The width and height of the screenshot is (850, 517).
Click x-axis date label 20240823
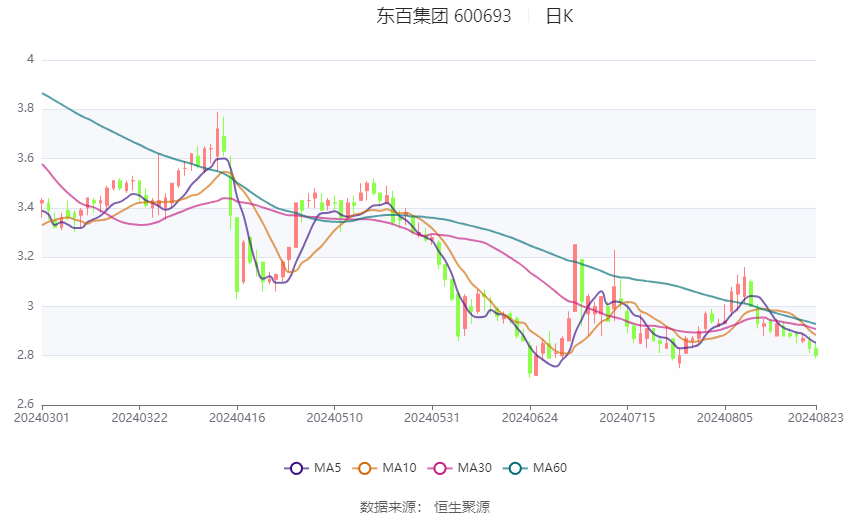(815, 418)
